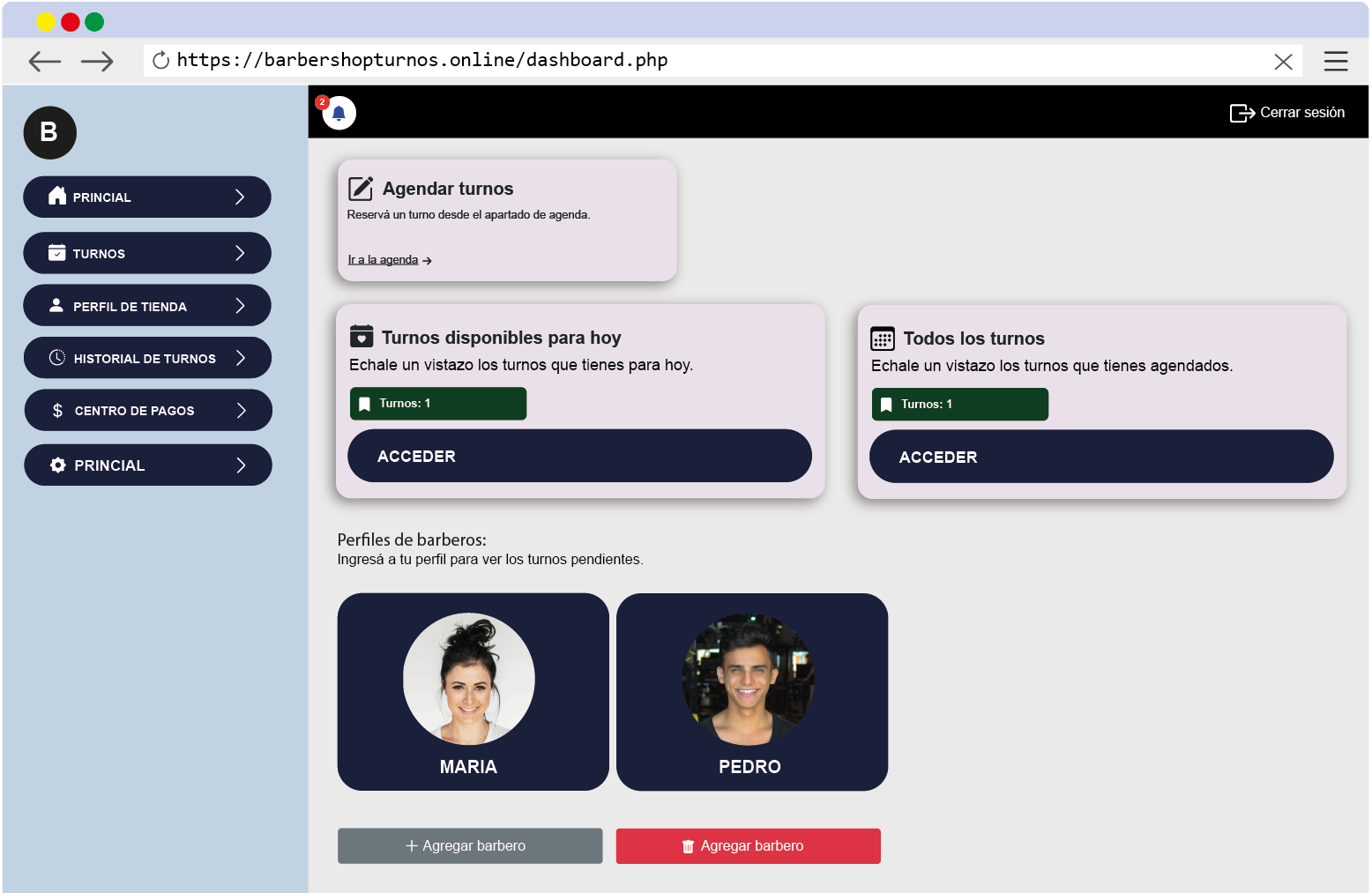Viewport: 1372px width, 893px height.
Task: Expand the Centro de Pagos chevron
Action: (241, 410)
